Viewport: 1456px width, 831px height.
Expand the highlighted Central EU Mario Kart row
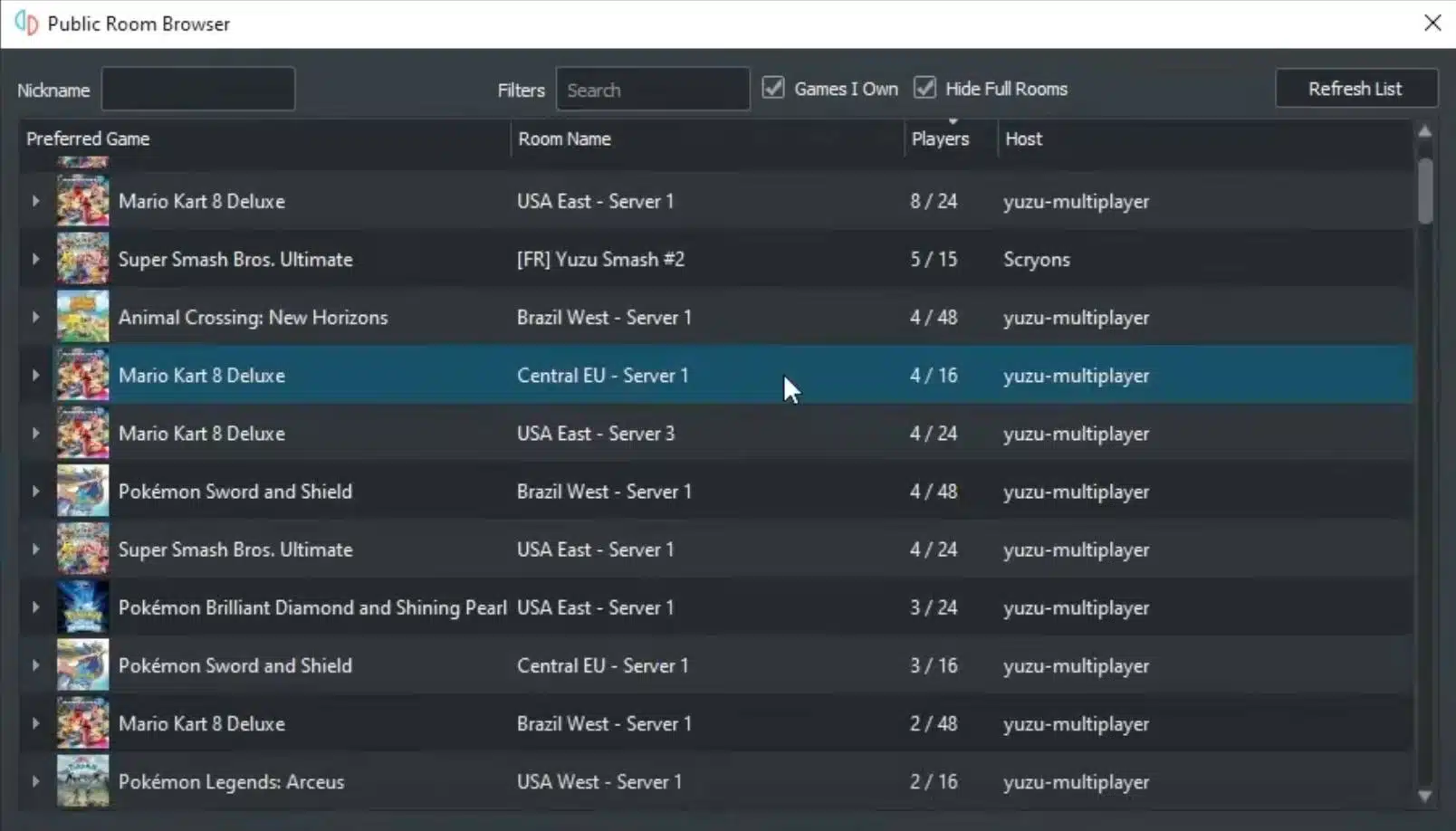[x=35, y=375]
